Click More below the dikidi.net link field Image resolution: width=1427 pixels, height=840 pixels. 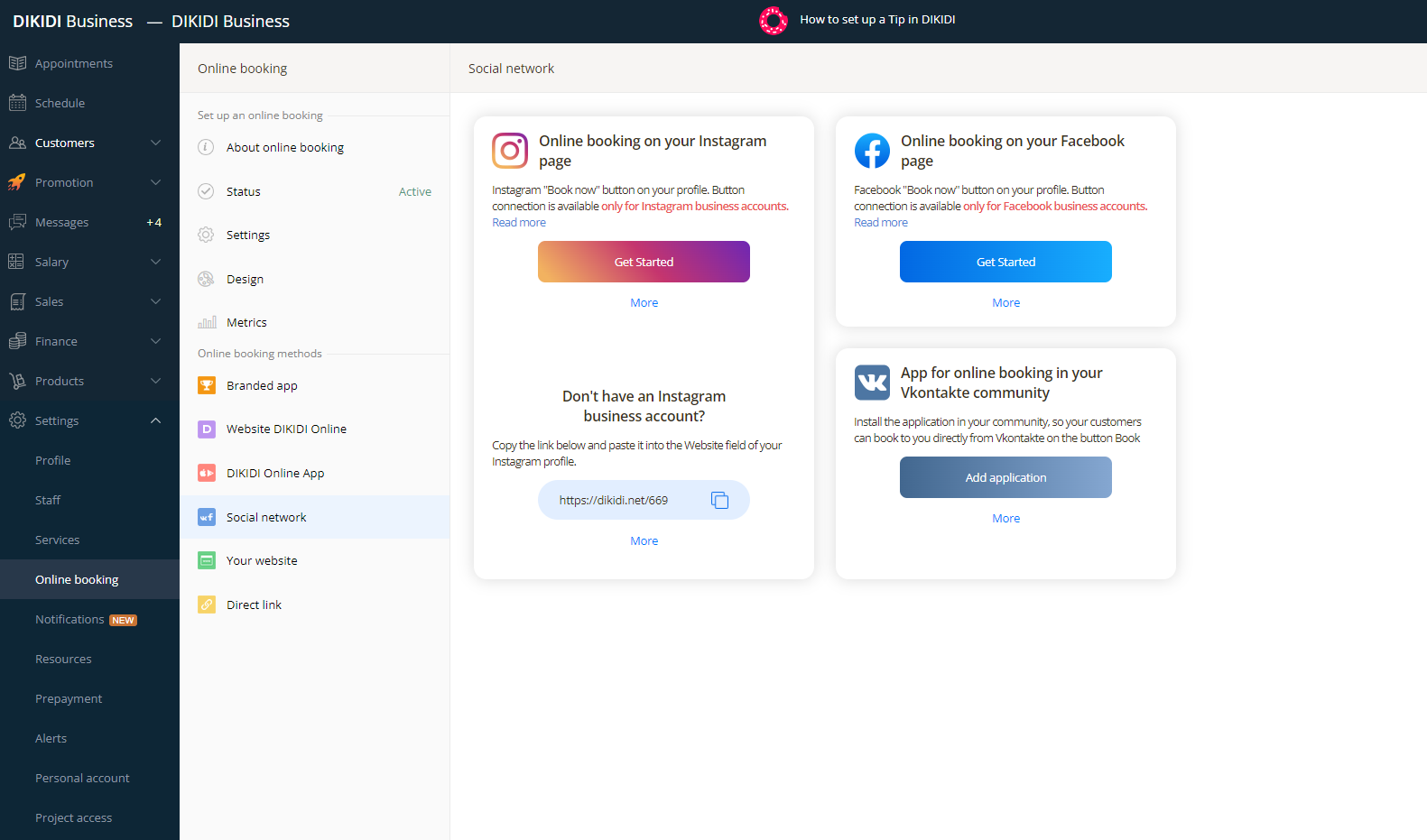(644, 541)
